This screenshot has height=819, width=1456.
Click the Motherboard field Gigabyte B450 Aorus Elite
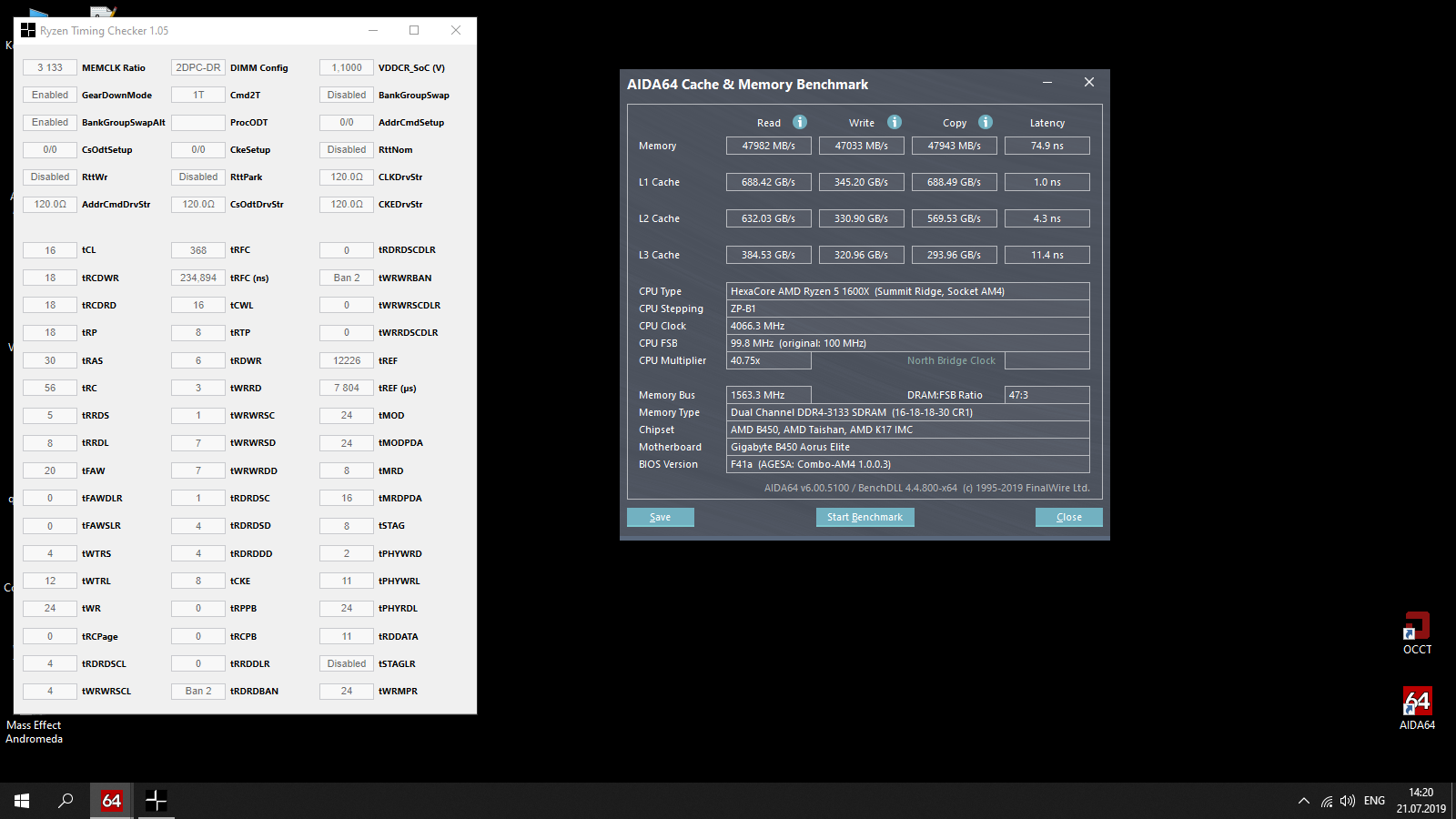pyautogui.click(x=908, y=447)
